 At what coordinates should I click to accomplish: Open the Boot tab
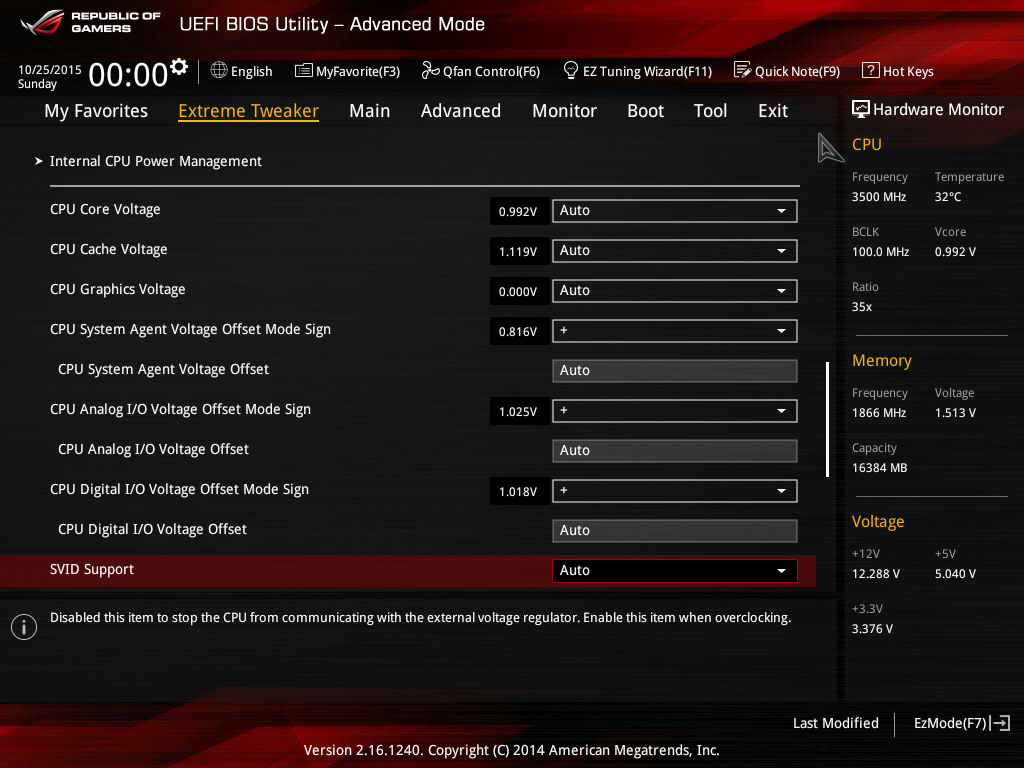click(645, 111)
